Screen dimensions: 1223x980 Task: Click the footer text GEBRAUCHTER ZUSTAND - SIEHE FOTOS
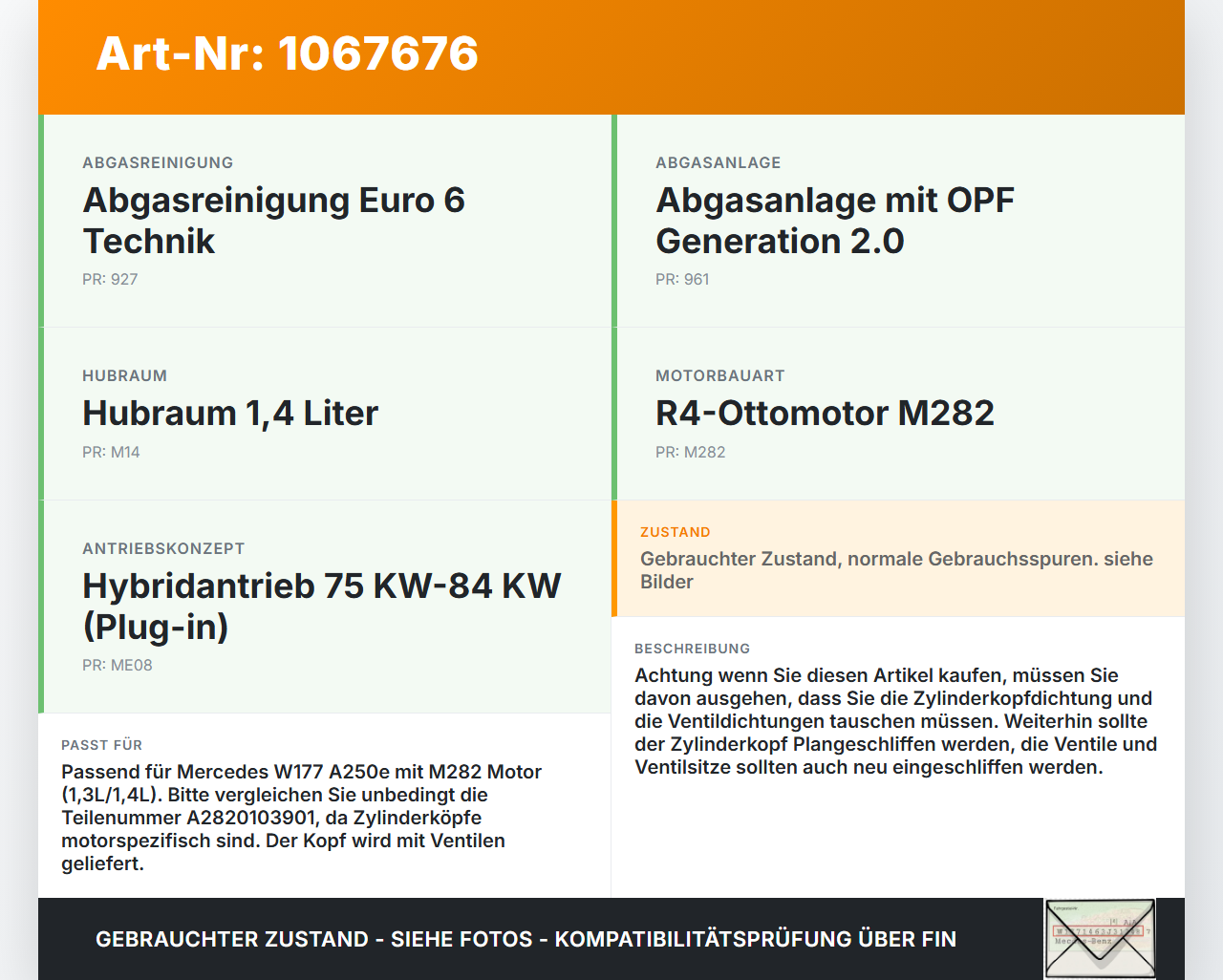pyautogui.click(x=526, y=939)
